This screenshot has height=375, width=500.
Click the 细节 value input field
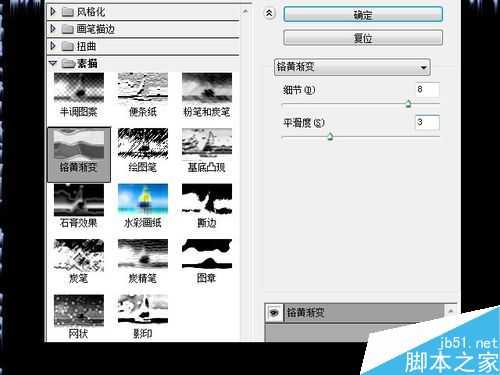coord(427,89)
